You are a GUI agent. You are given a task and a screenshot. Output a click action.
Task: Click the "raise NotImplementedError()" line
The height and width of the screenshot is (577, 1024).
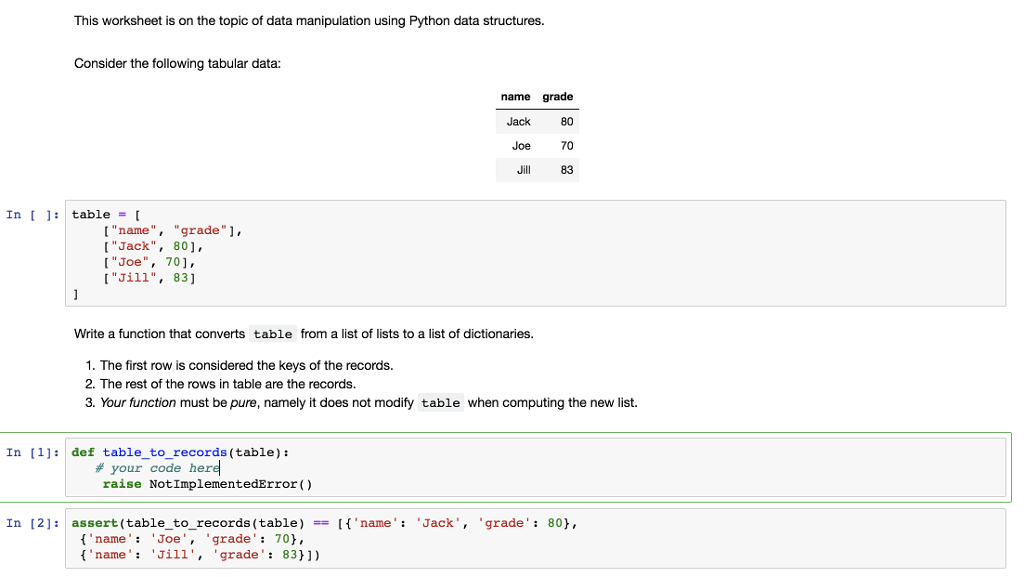point(208,484)
